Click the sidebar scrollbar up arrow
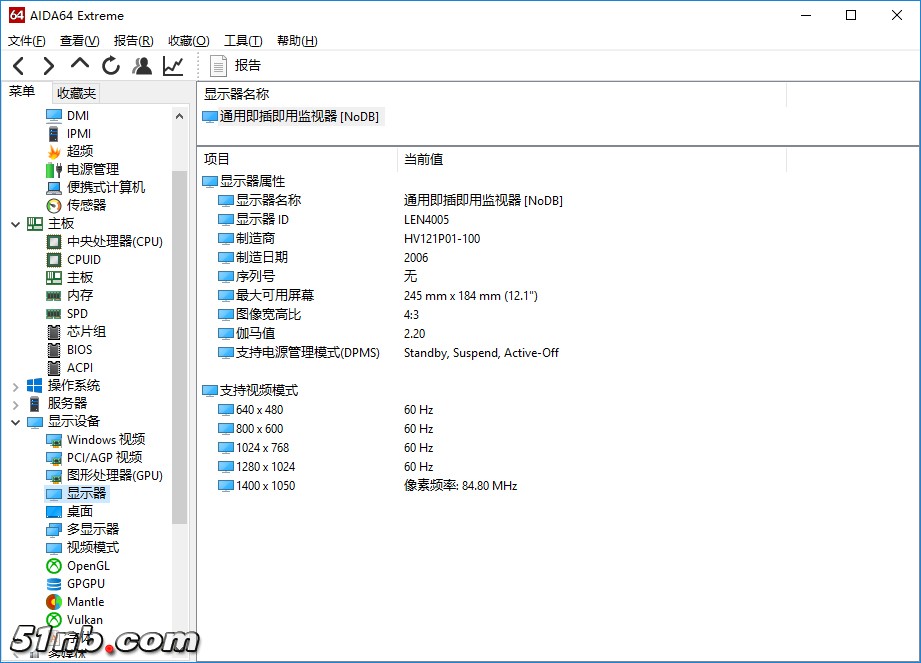The width and height of the screenshot is (921, 663). tap(180, 116)
